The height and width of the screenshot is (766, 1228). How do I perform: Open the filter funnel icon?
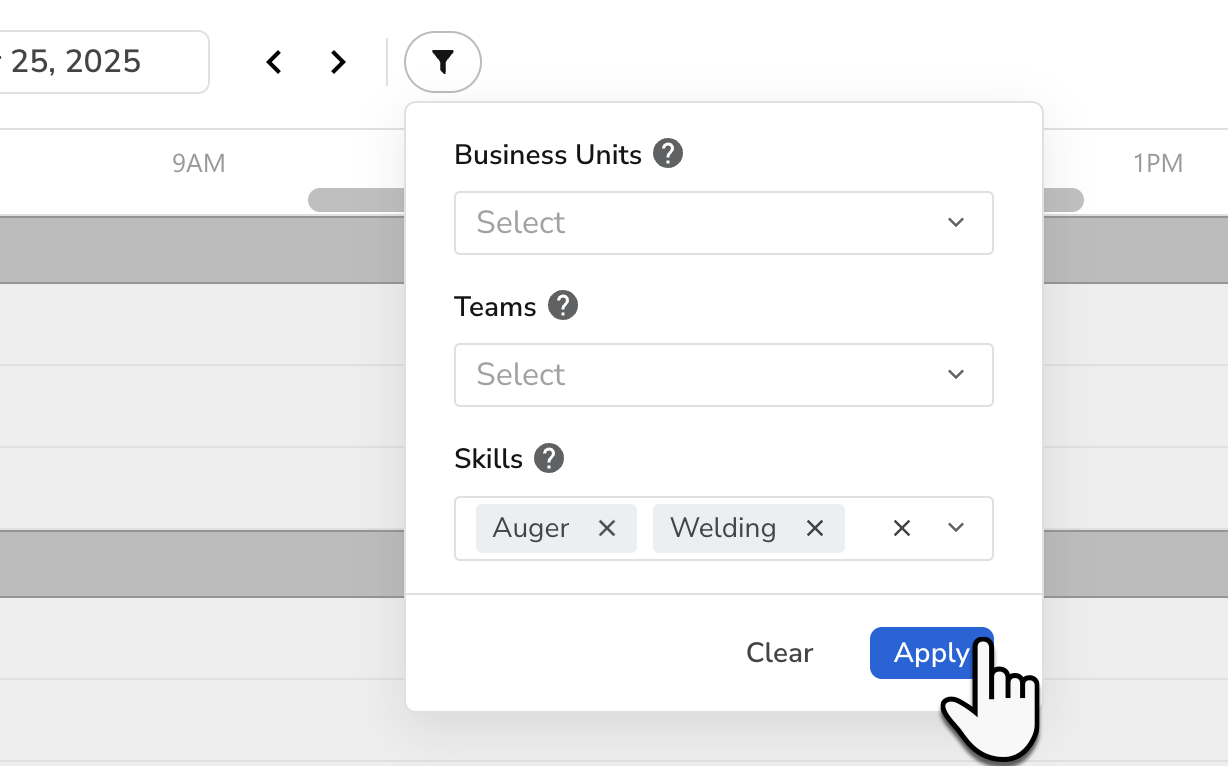coord(442,62)
